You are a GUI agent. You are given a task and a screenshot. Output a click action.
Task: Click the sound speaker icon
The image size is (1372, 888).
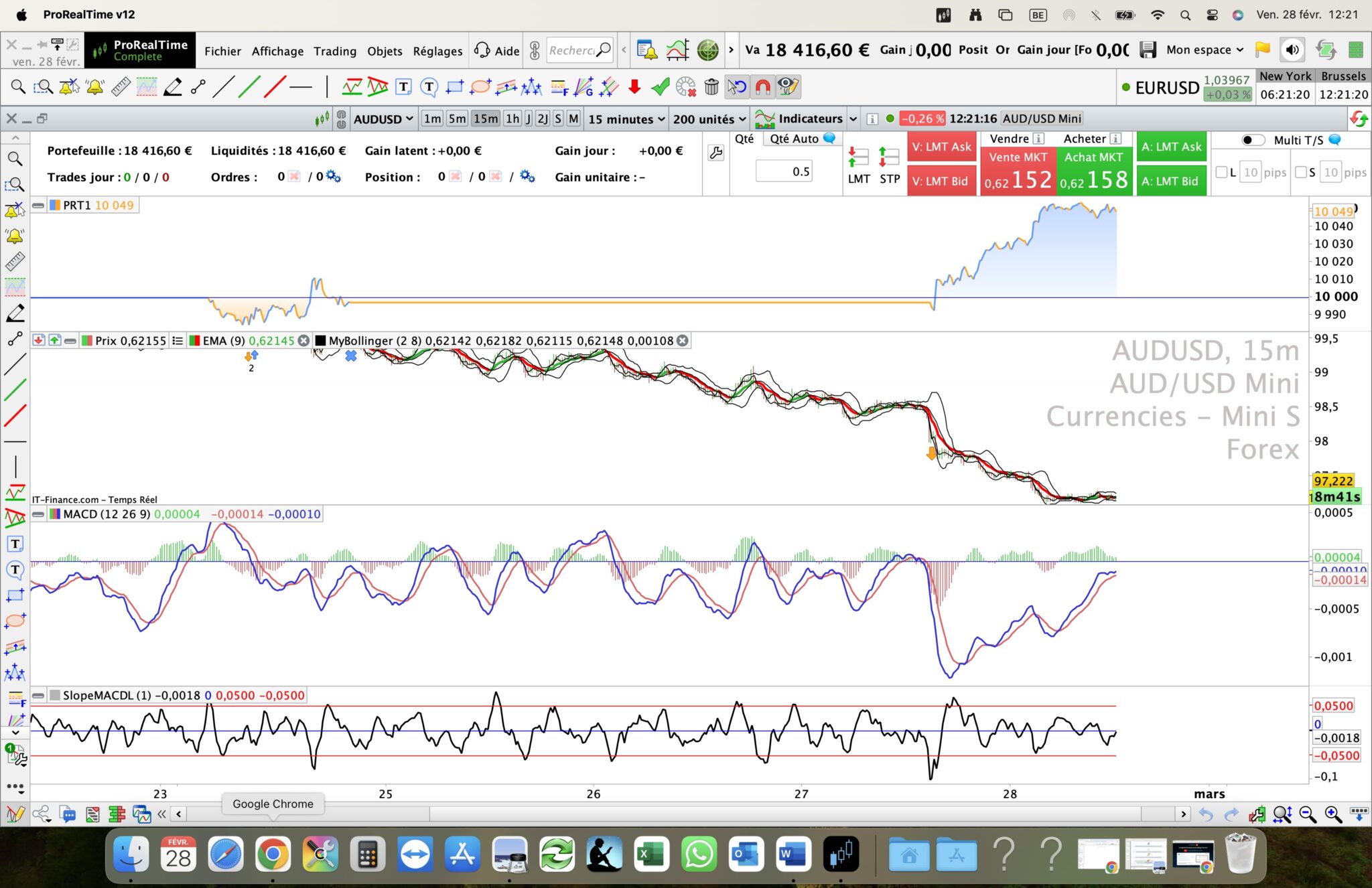(1292, 50)
